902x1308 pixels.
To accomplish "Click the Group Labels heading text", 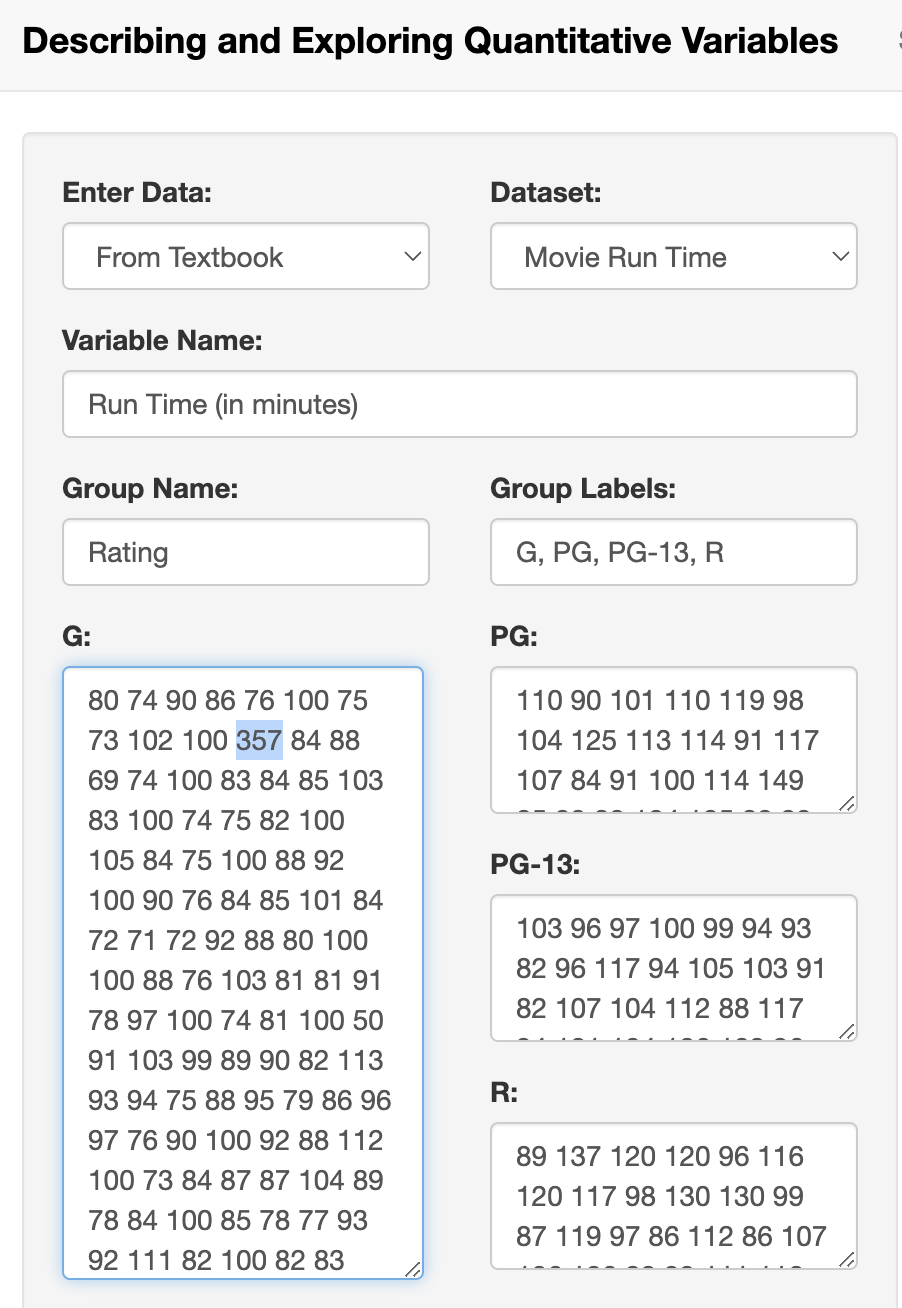I will pyautogui.click(x=583, y=489).
